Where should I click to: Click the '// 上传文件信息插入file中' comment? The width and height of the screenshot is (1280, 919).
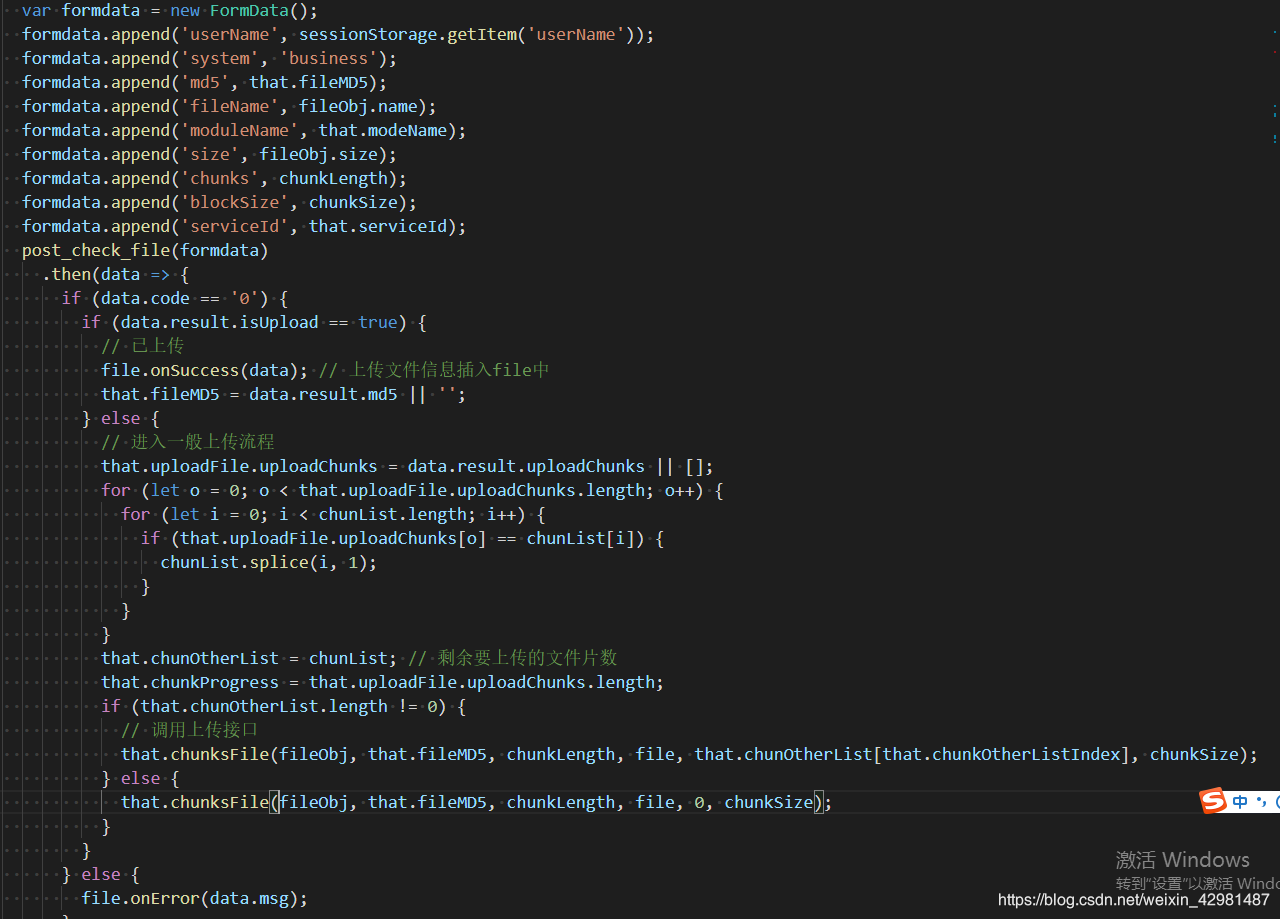(x=434, y=371)
